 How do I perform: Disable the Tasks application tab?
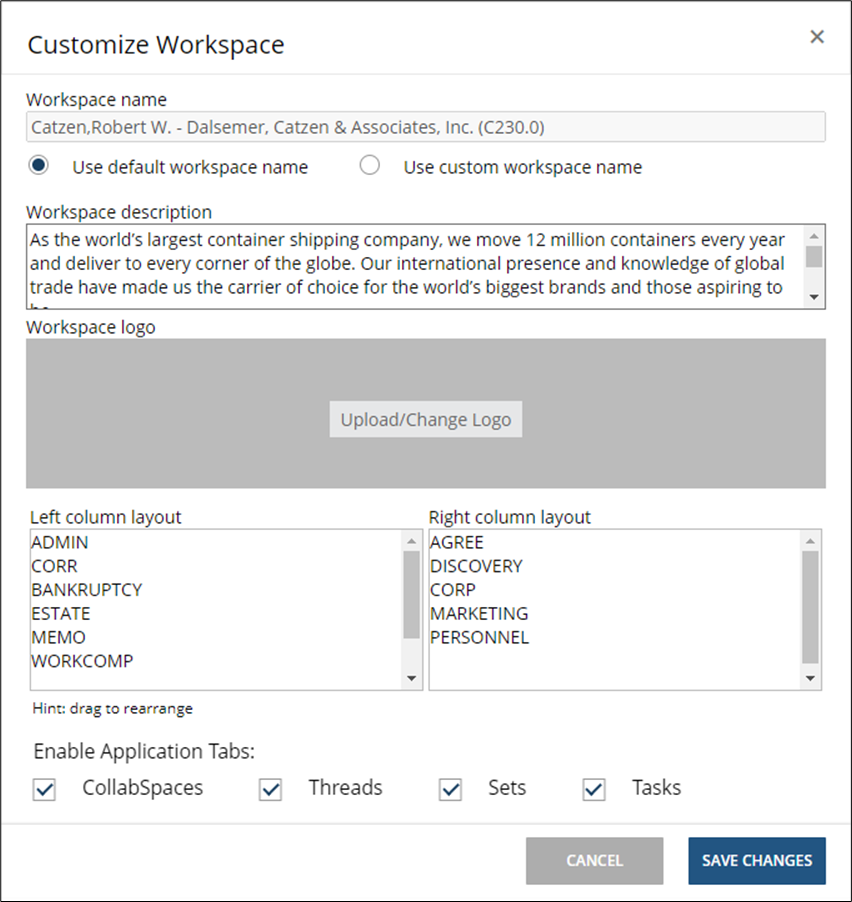593,790
